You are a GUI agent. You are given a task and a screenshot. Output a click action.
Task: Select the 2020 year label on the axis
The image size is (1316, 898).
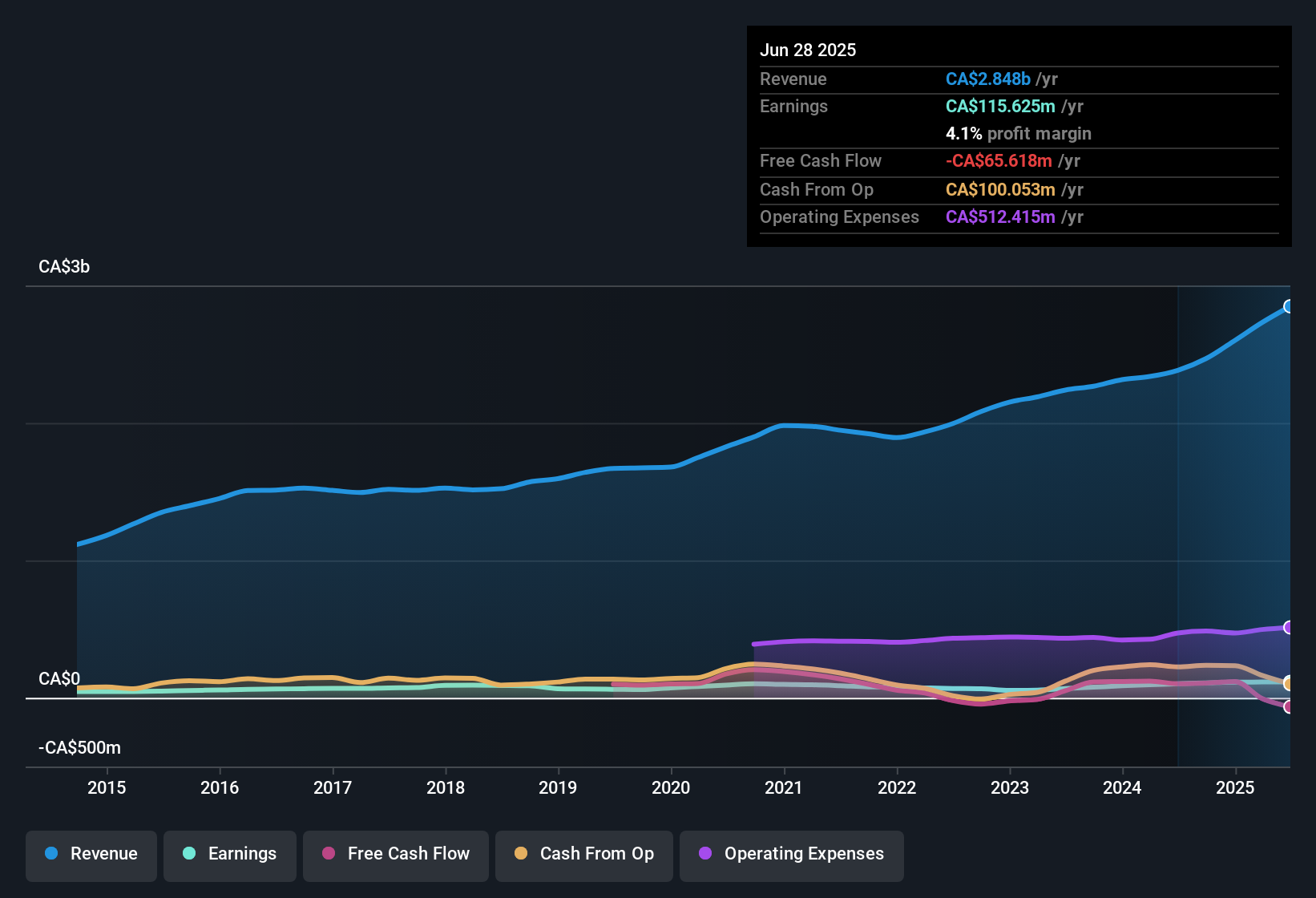click(x=672, y=788)
